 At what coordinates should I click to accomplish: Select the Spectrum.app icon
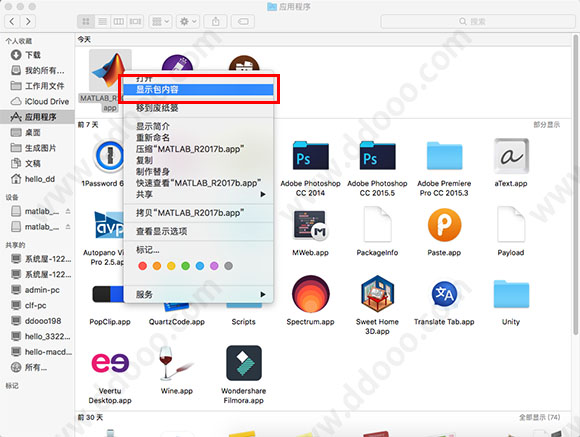tap(310, 294)
